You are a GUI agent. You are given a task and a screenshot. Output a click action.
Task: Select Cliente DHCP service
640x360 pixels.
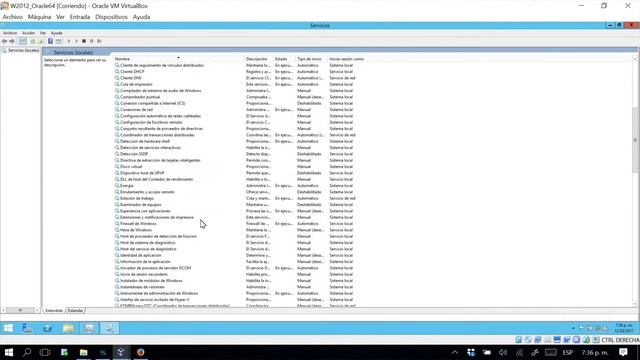132,71
